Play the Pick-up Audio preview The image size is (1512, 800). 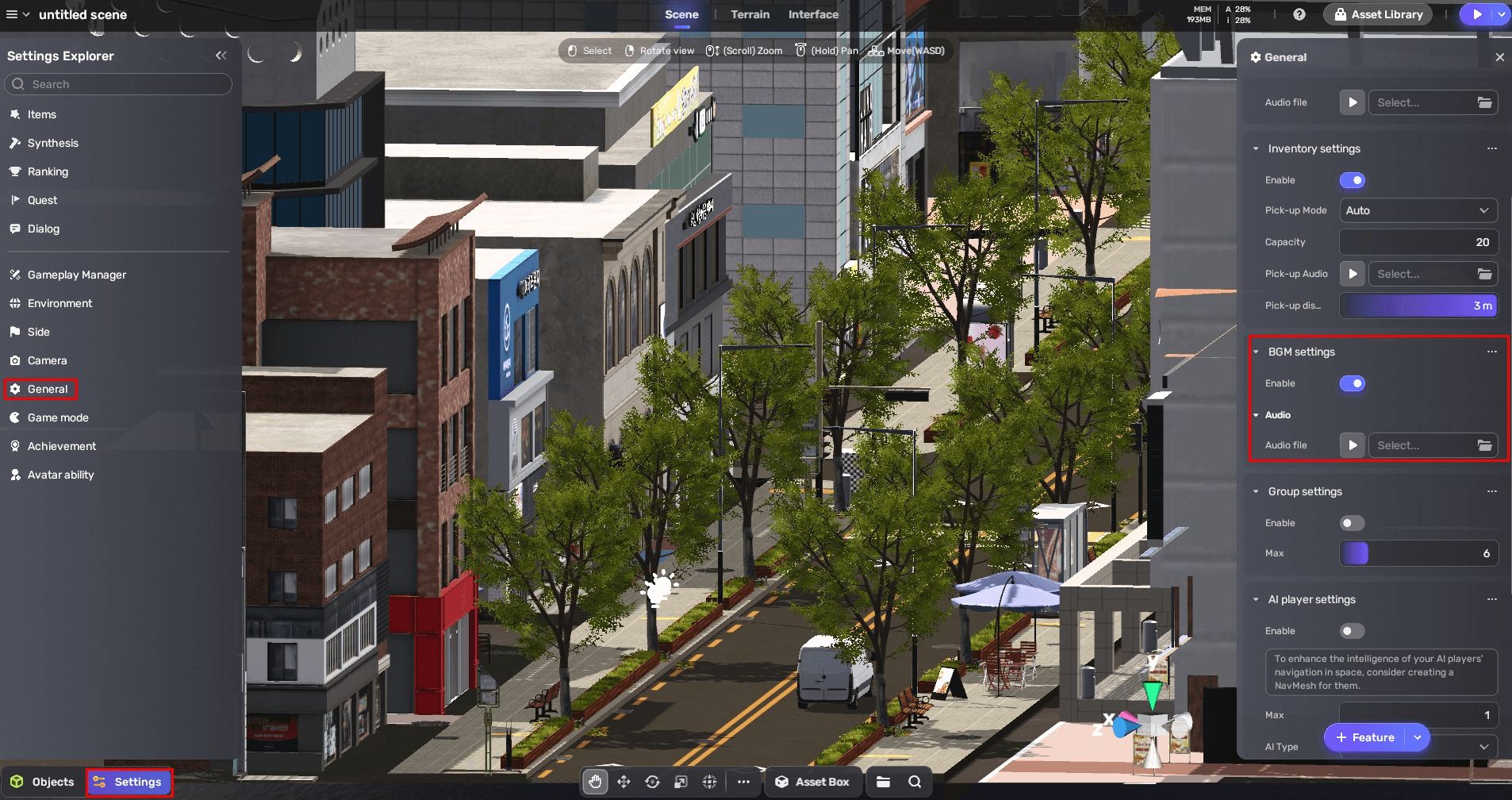pos(1353,274)
